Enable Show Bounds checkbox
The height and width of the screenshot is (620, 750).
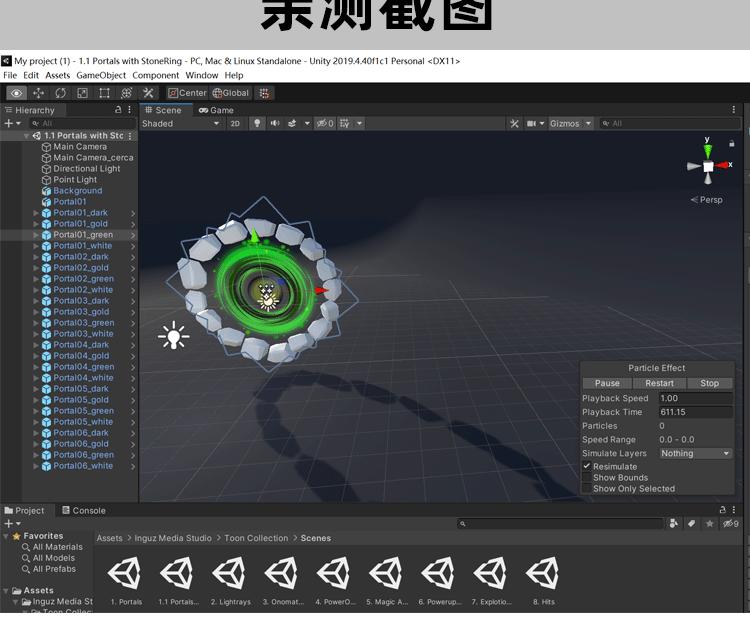pos(587,478)
